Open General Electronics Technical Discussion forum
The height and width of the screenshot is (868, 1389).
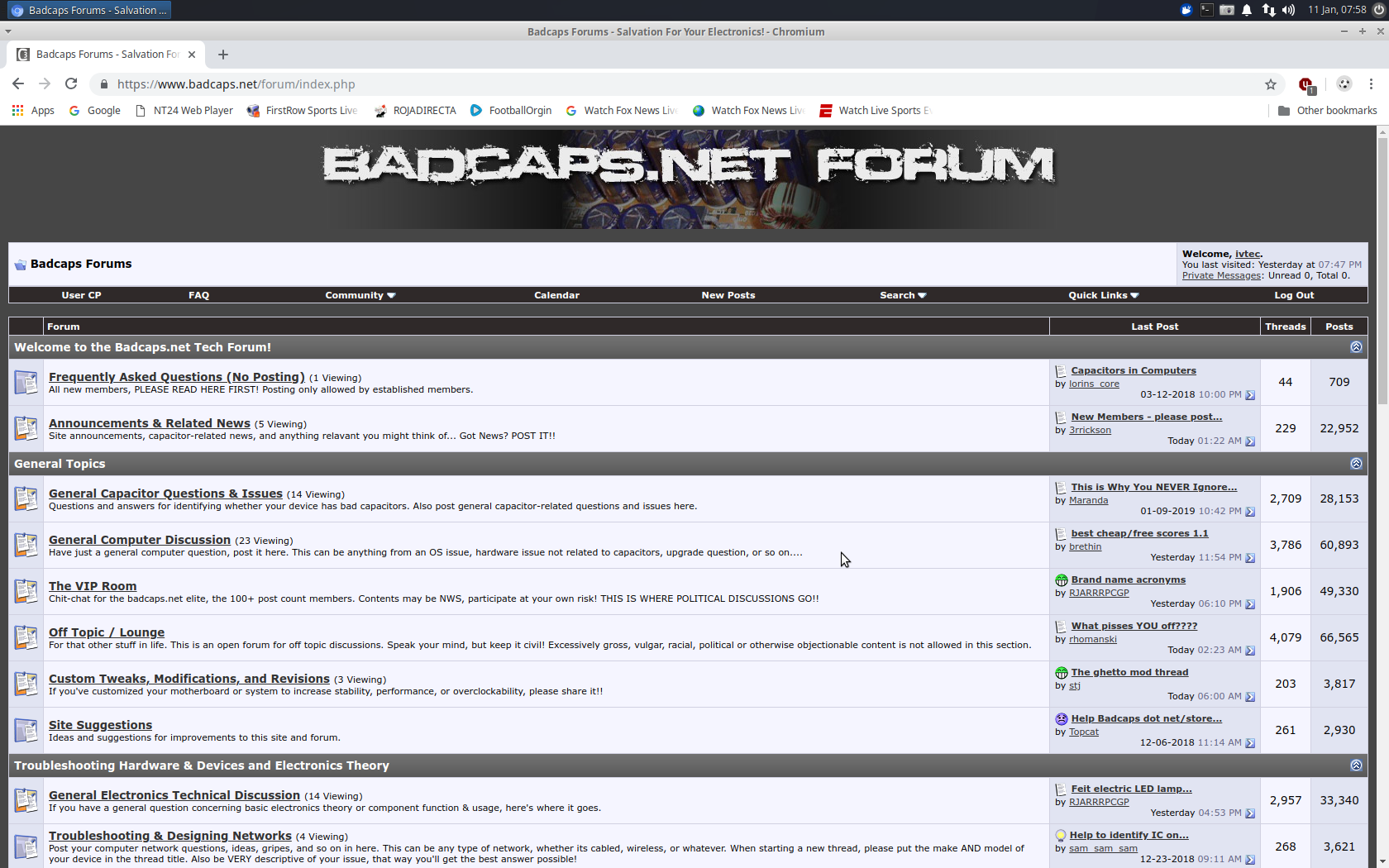tap(174, 795)
